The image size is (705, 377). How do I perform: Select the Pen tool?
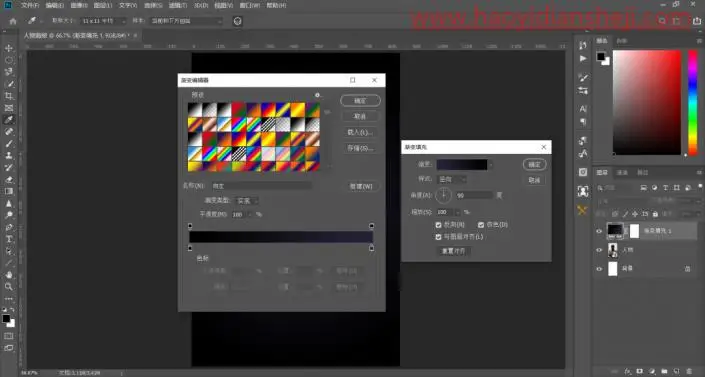coord(9,227)
